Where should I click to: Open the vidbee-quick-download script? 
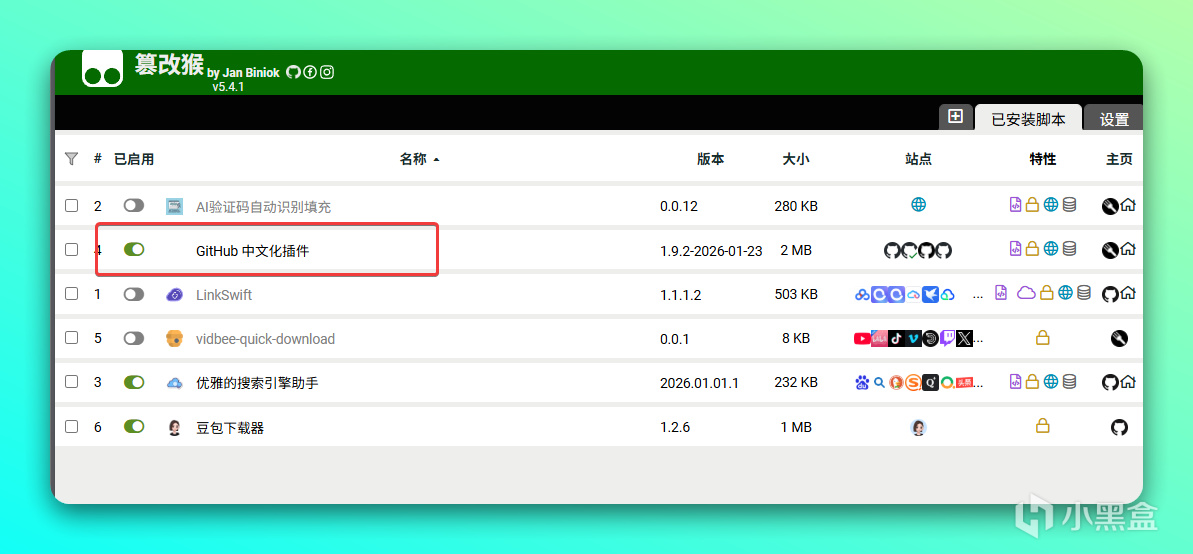tap(265, 339)
